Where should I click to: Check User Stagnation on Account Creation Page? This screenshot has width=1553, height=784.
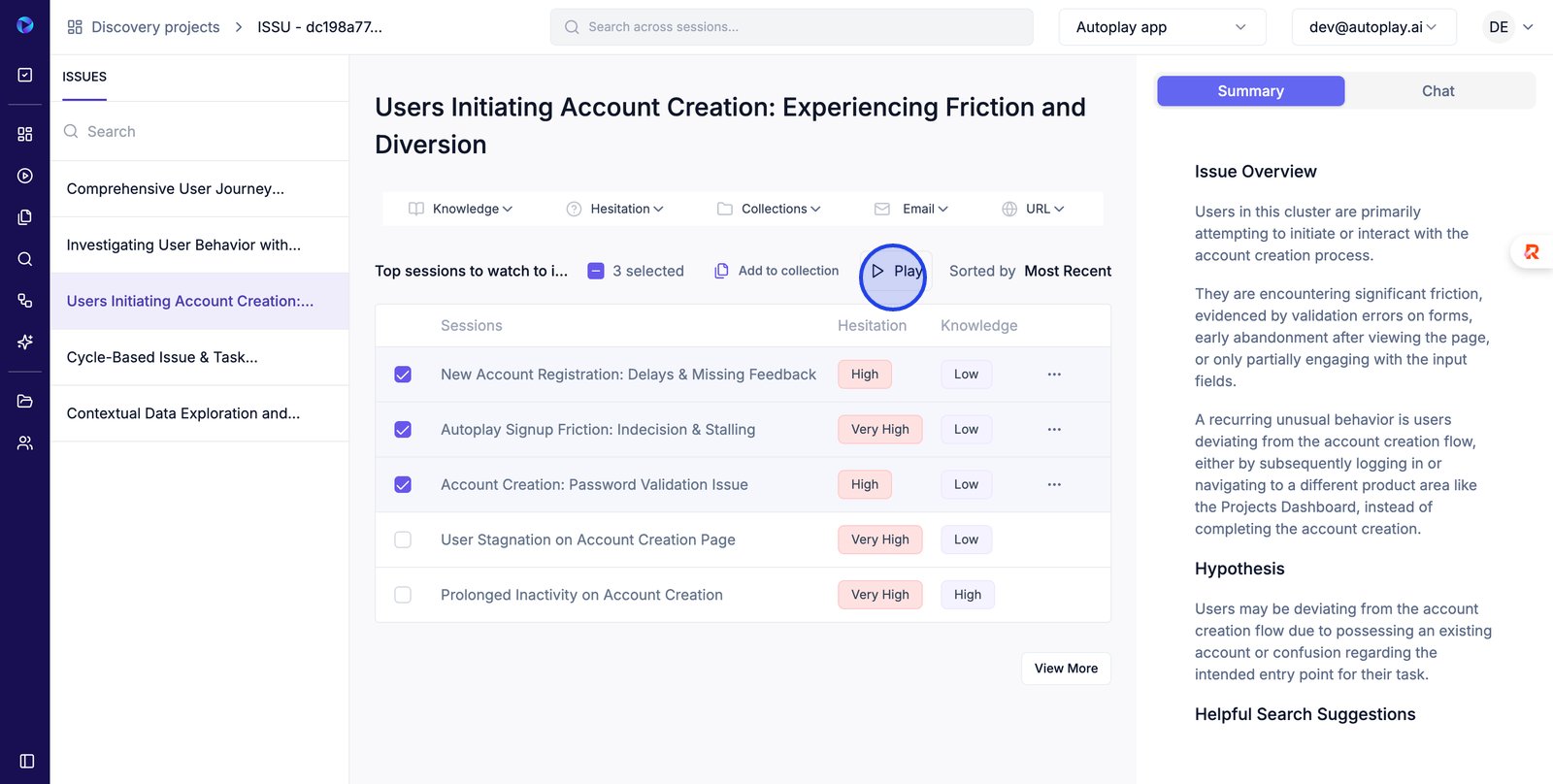403,539
